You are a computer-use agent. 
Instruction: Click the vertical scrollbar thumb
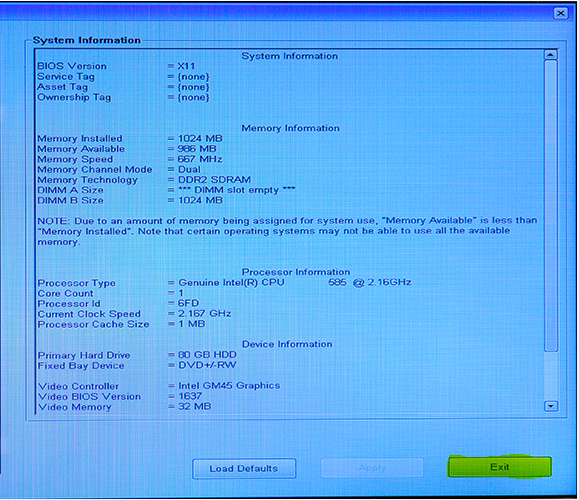pyautogui.click(x=551, y=206)
